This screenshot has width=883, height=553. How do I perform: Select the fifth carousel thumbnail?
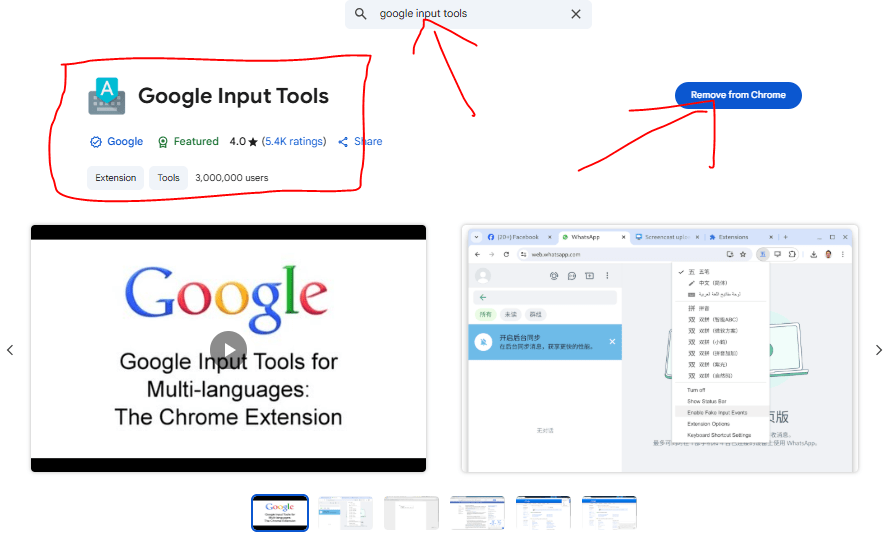[x=543, y=512]
